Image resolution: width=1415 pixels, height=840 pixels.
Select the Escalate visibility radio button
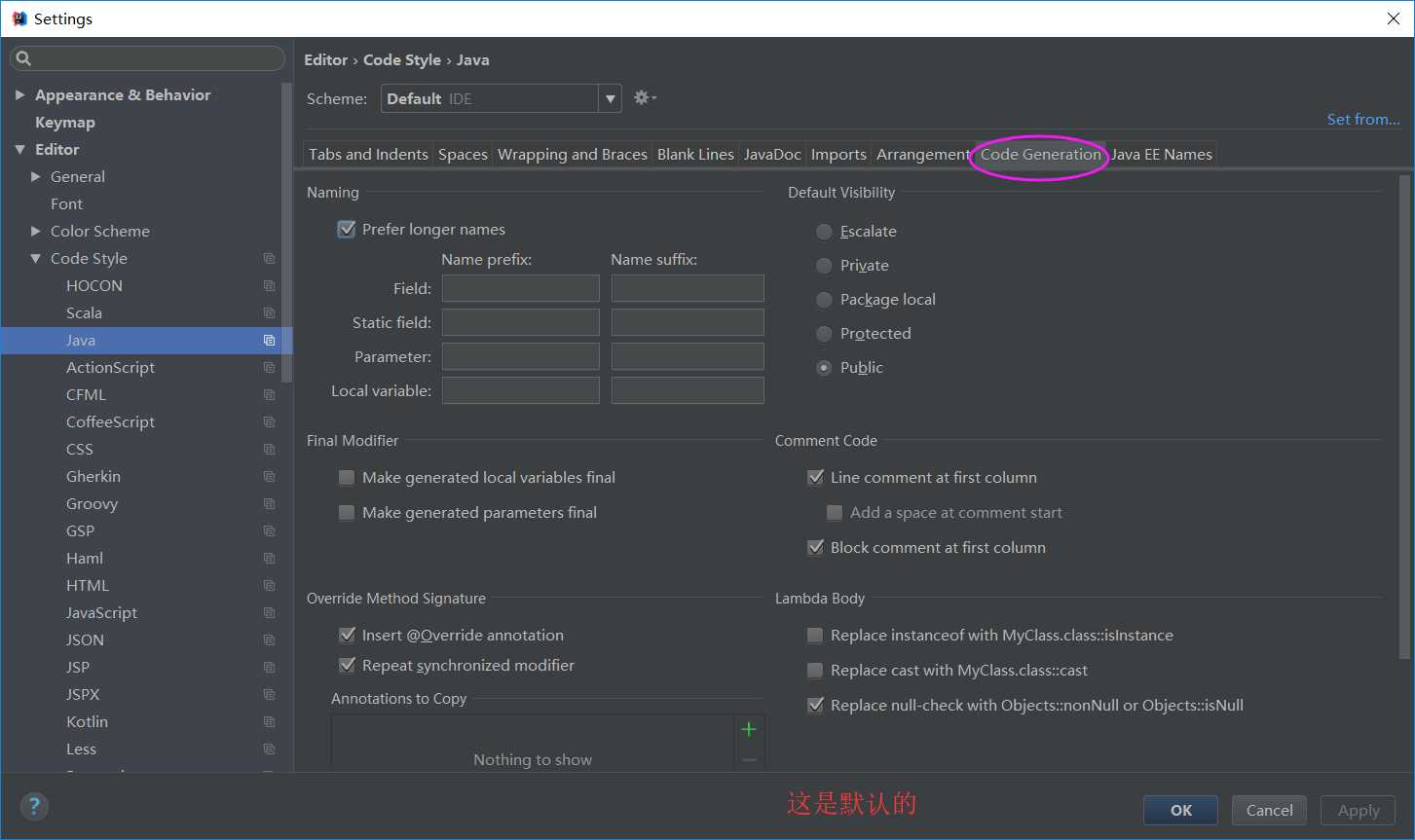824,231
